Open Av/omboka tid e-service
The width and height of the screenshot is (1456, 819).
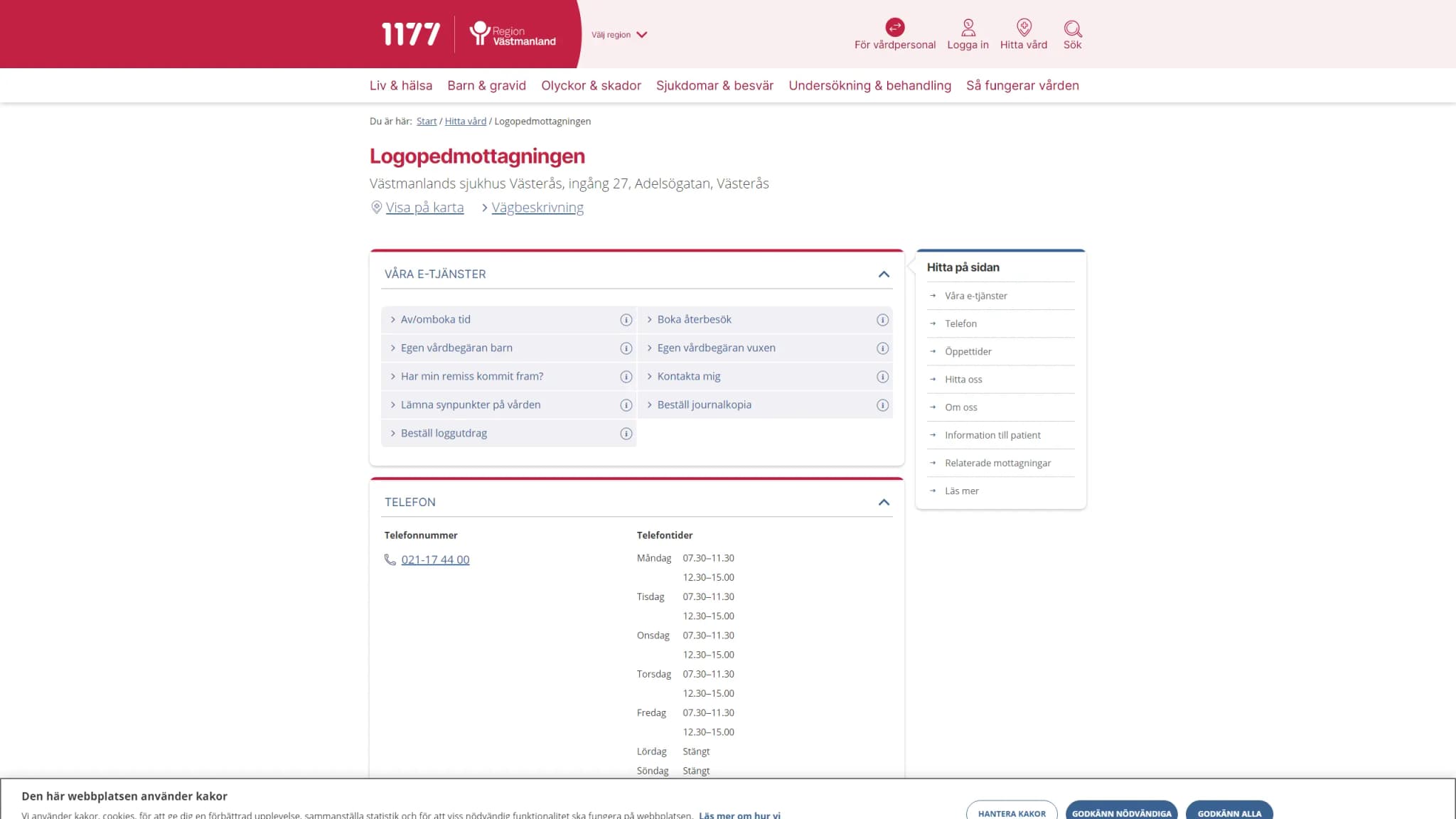(x=435, y=320)
